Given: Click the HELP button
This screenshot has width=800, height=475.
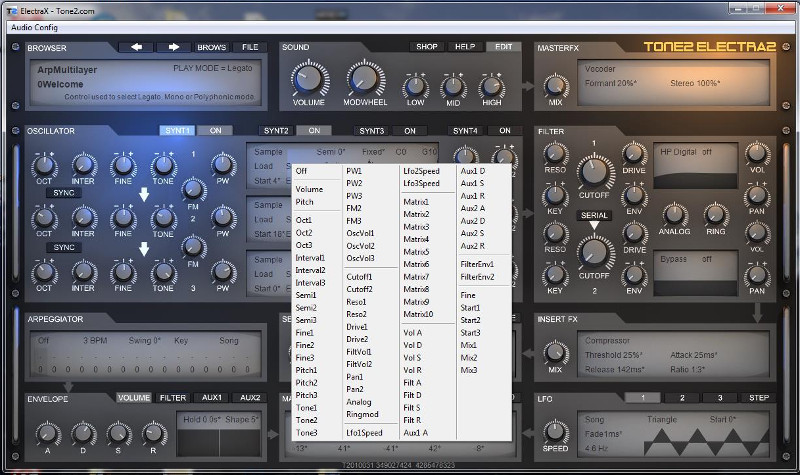Looking at the screenshot, I should click(465, 46).
